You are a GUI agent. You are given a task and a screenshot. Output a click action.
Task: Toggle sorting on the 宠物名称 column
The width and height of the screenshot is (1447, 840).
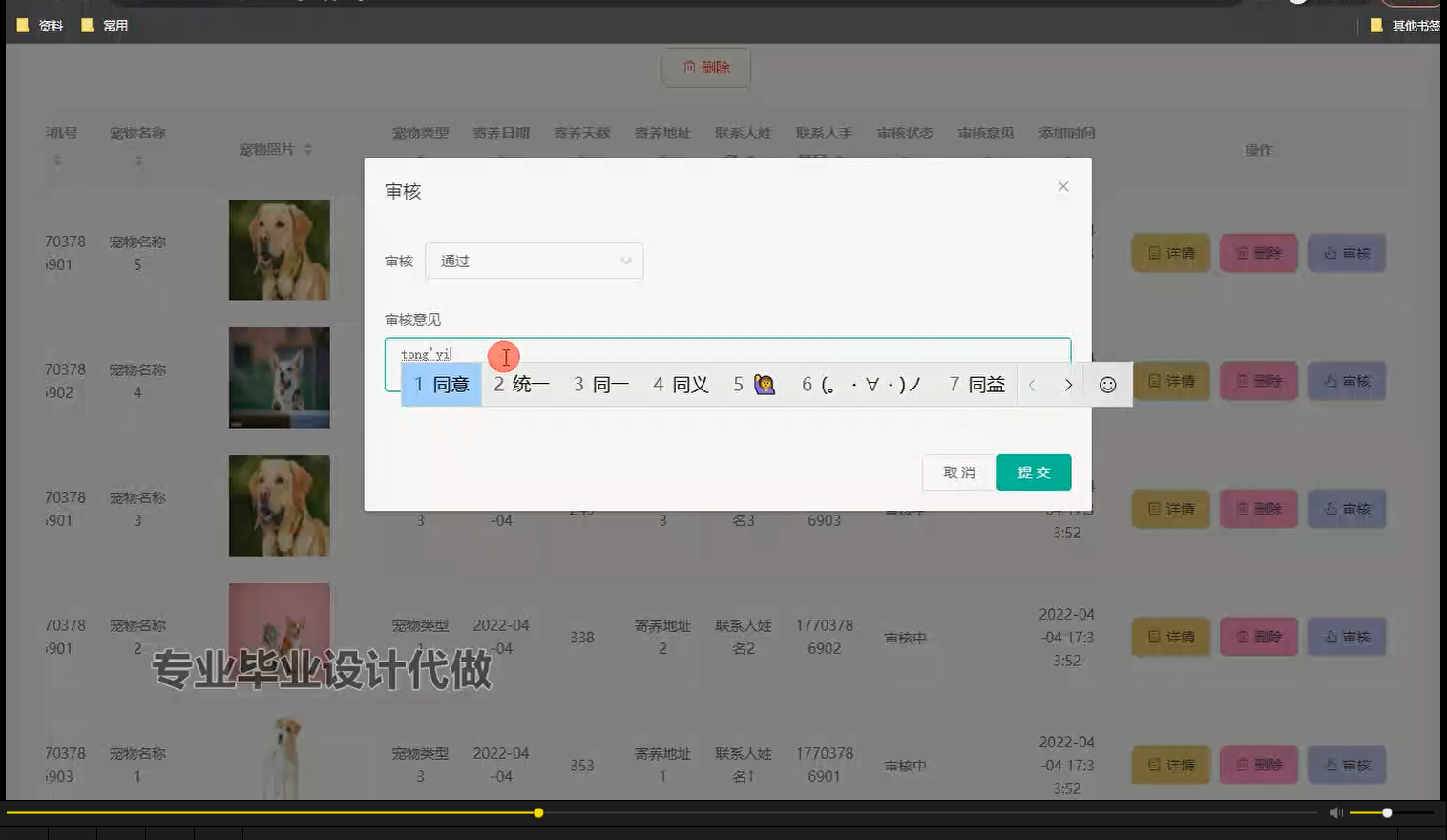pos(139,161)
